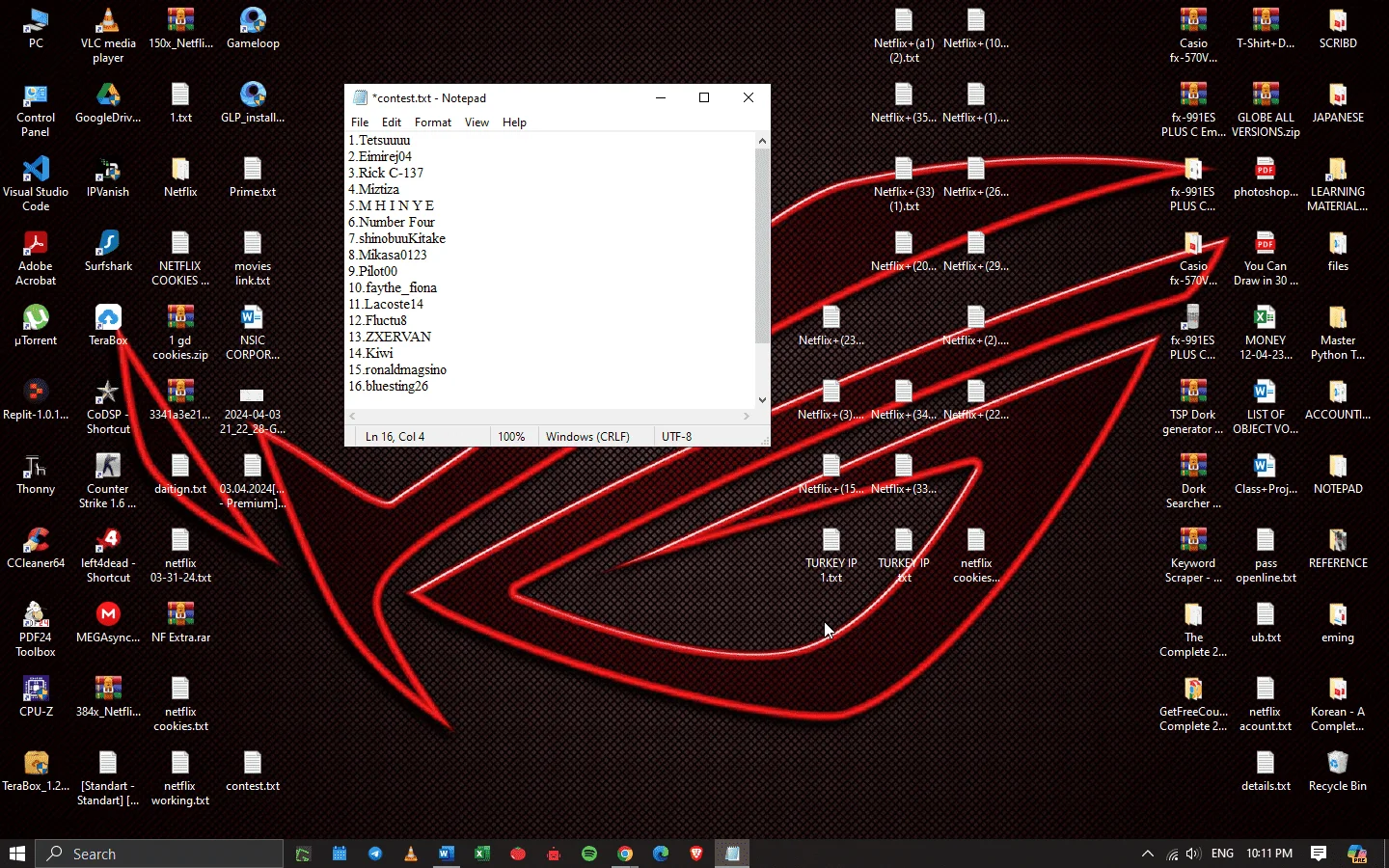
Task: Open the volume control in system tray
Action: click(x=1193, y=854)
